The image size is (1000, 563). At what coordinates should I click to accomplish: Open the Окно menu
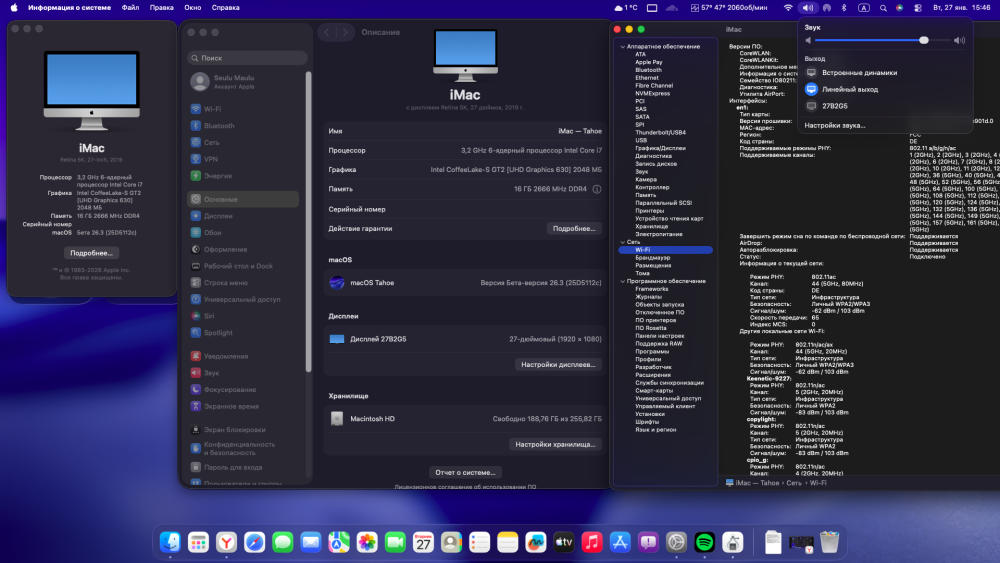coord(193,8)
